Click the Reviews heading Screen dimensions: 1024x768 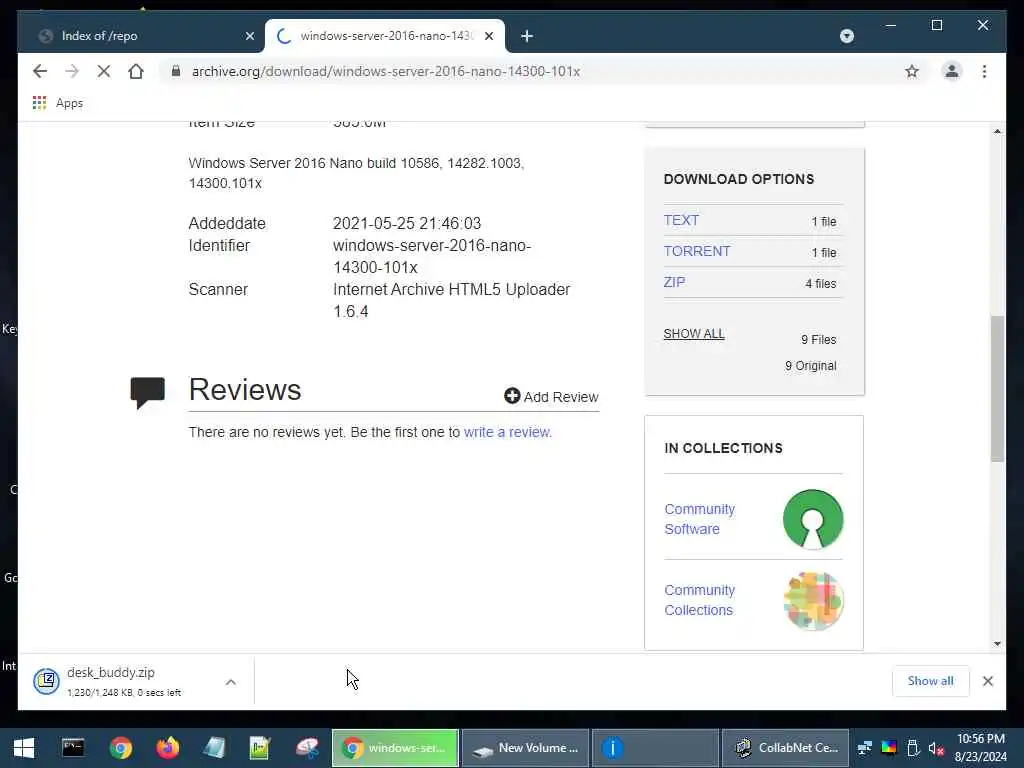pyautogui.click(x=245, y=390)
